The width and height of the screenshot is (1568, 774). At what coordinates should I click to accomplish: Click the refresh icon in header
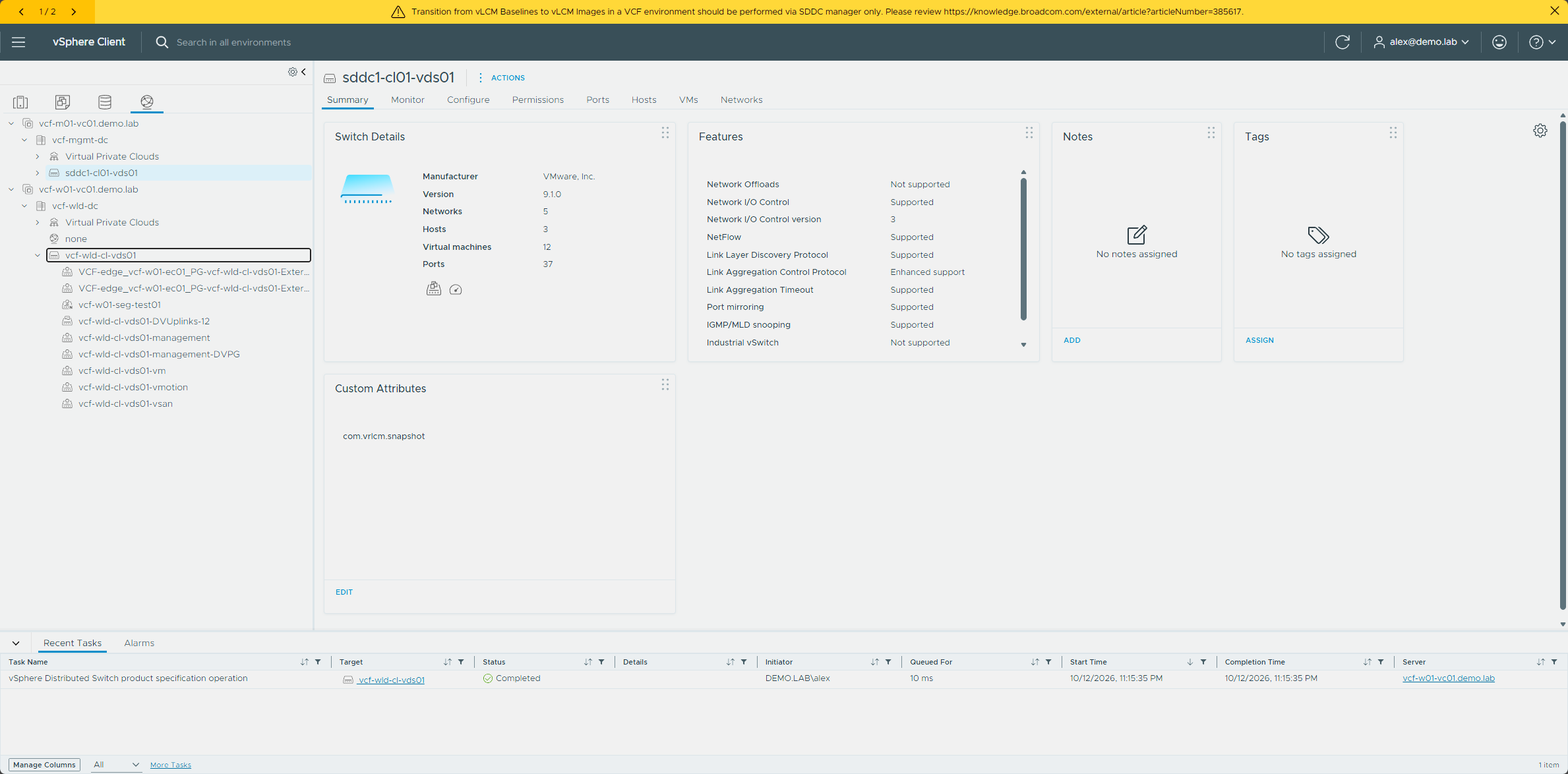tap(1342, 42)
